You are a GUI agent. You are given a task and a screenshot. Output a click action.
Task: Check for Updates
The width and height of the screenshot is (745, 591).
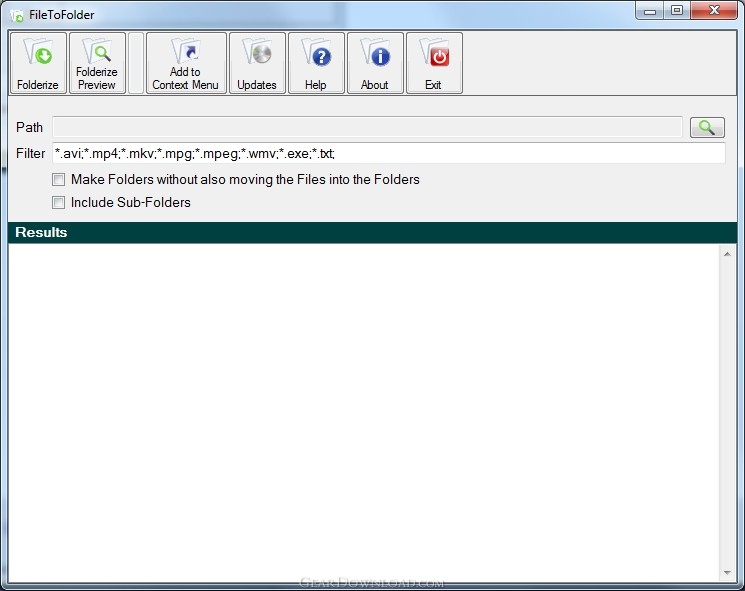258,63
